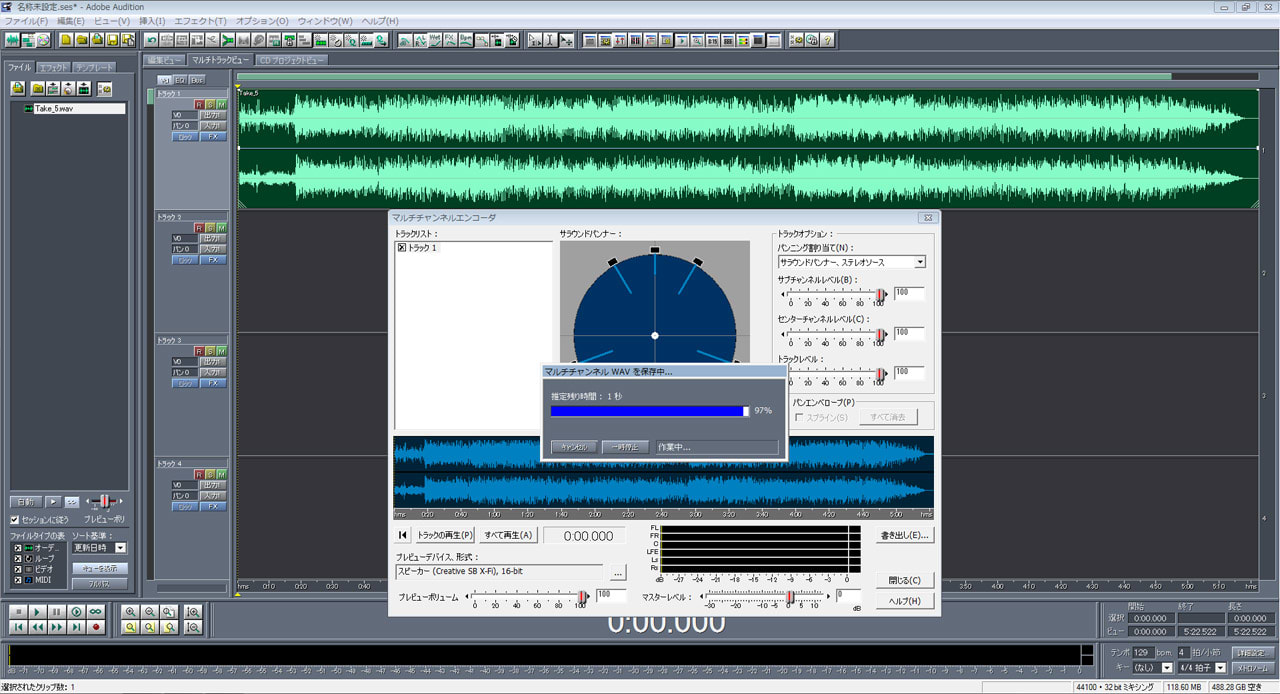The width and height of the screenshot is (1280, 694).
Task: Open the エフェクト(T) menu
Action: pyautogui.click(x=200, y=21)
